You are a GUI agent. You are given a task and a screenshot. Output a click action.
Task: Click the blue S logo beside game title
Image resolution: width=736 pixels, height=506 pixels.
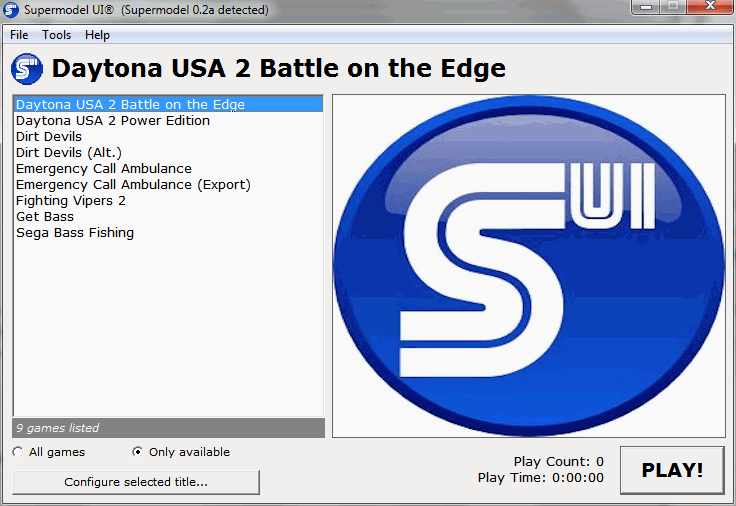tap(27, 69)
